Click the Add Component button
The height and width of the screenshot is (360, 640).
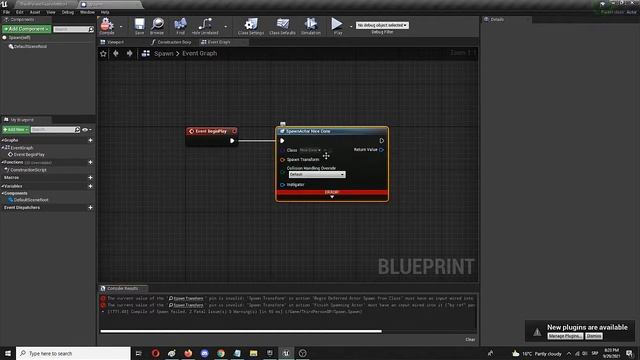(x=27, y=29)
